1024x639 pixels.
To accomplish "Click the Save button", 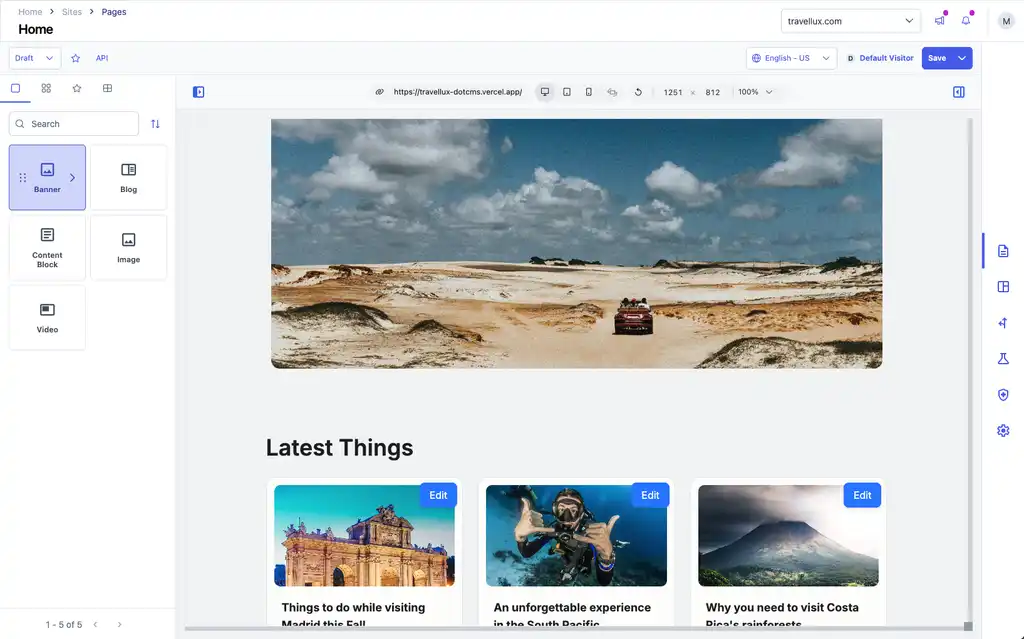I will click(x=936, y=58).
